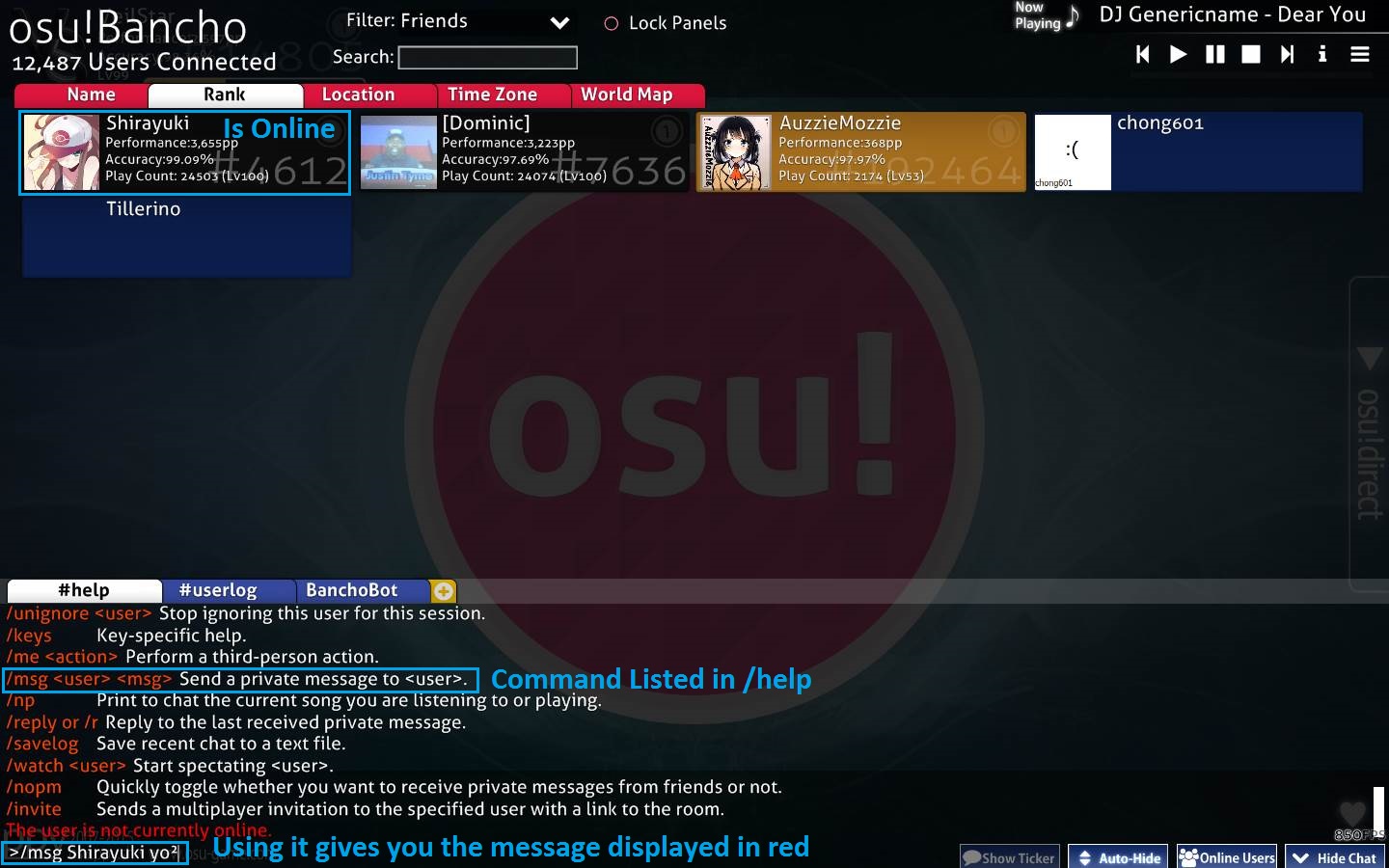This screenshot has height=868, width=1389.
Task: Click the song title DJ Genericname - Dear You
Action: 1233,14
